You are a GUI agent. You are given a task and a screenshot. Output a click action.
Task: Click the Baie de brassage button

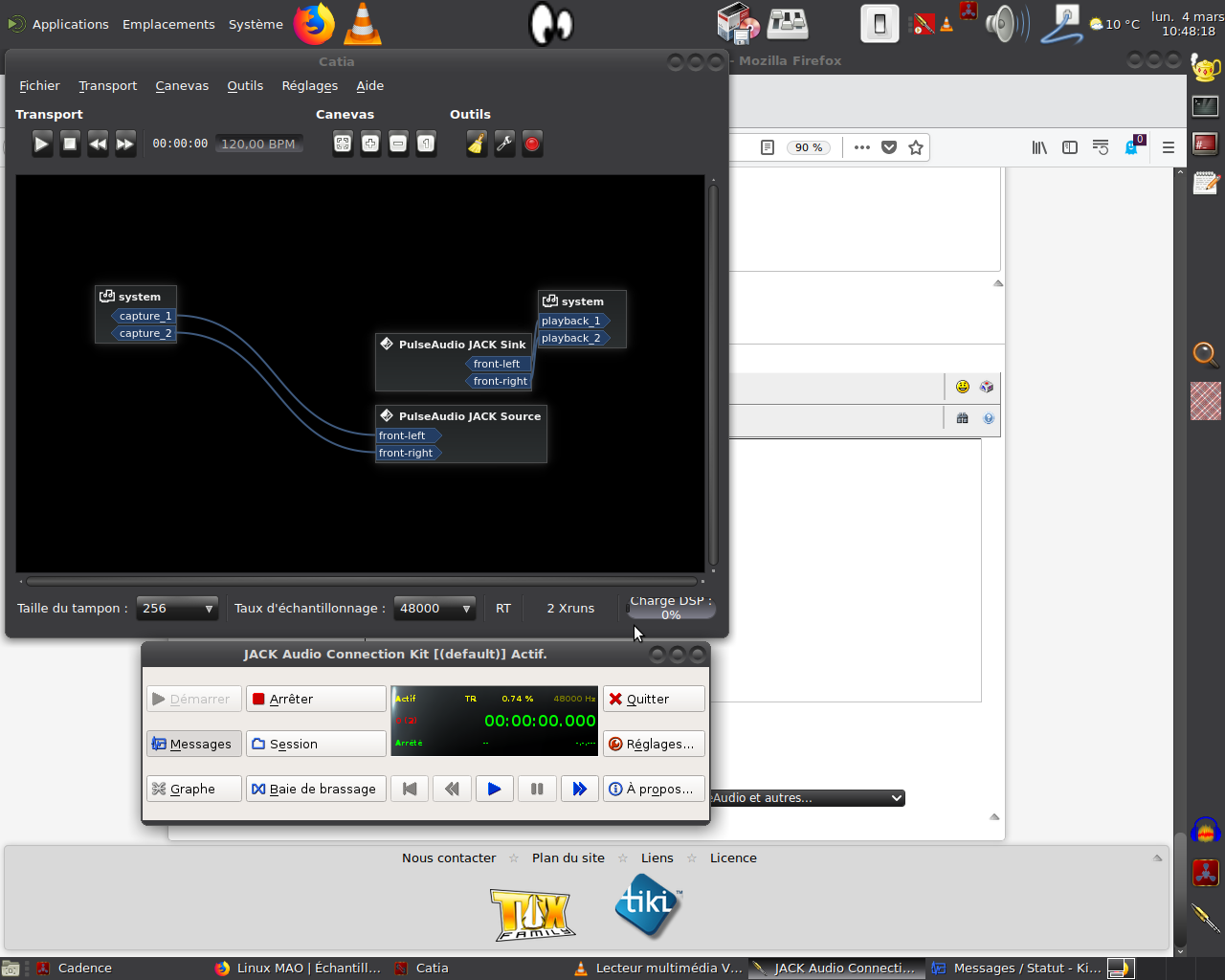(316, 789)
